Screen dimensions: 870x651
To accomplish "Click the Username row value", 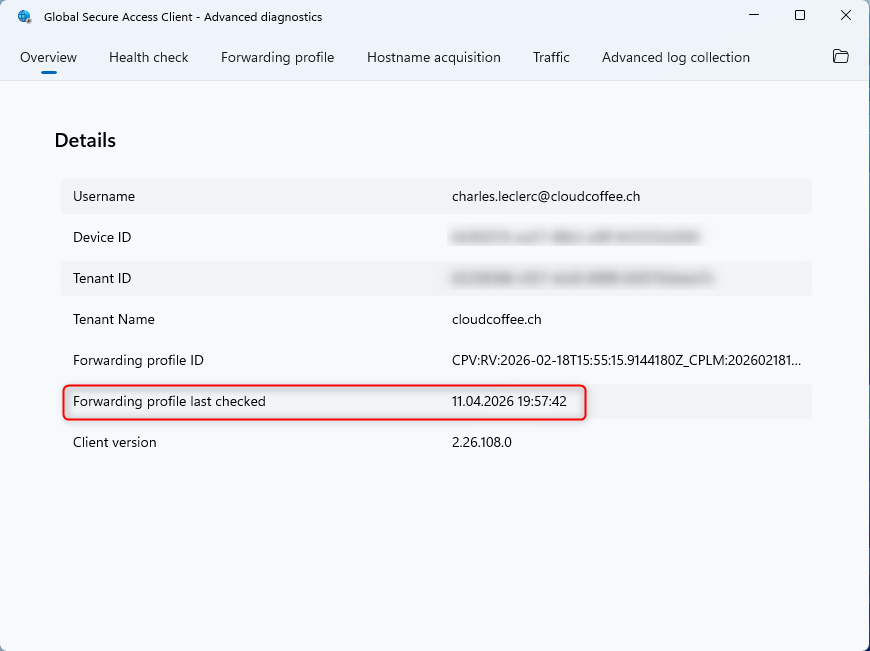I will pyautogui.click(x=546, y=196).
